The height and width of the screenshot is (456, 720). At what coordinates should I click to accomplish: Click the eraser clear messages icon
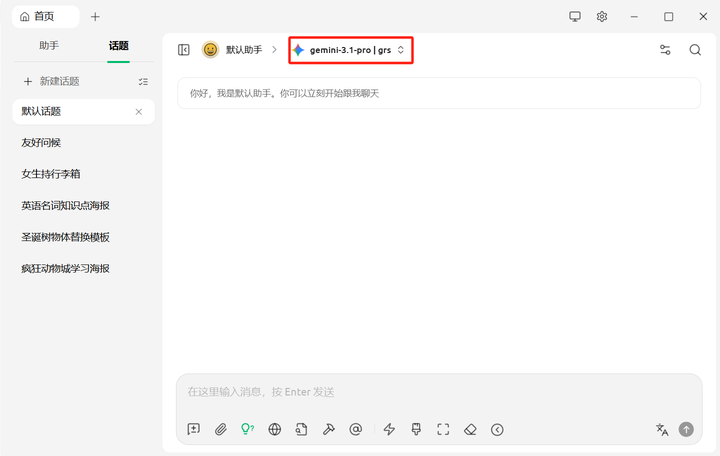pos(470,429)
